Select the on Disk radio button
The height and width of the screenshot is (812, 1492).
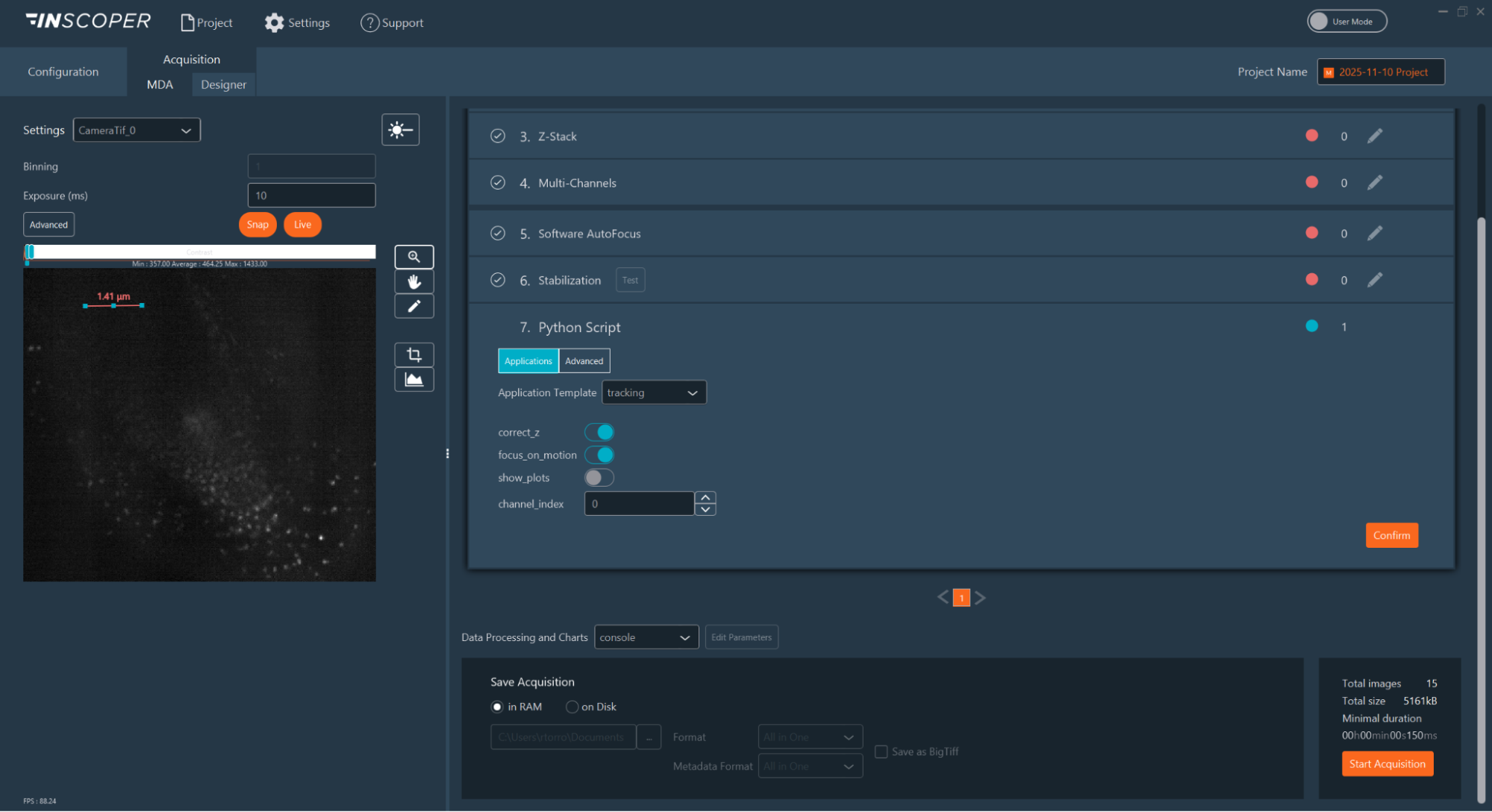click(572, 707)
